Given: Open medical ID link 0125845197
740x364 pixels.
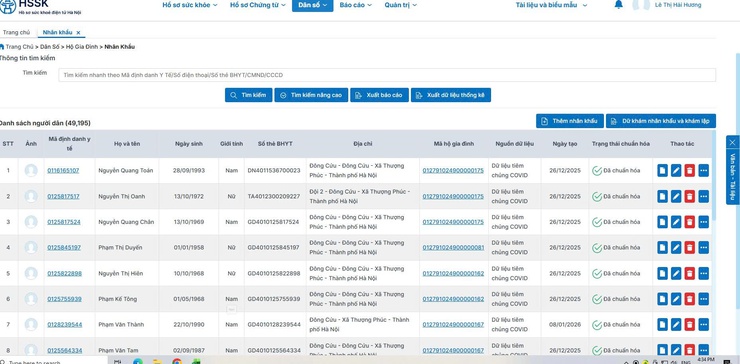Looking at the screenshot, I should click(x=64, y=247).
